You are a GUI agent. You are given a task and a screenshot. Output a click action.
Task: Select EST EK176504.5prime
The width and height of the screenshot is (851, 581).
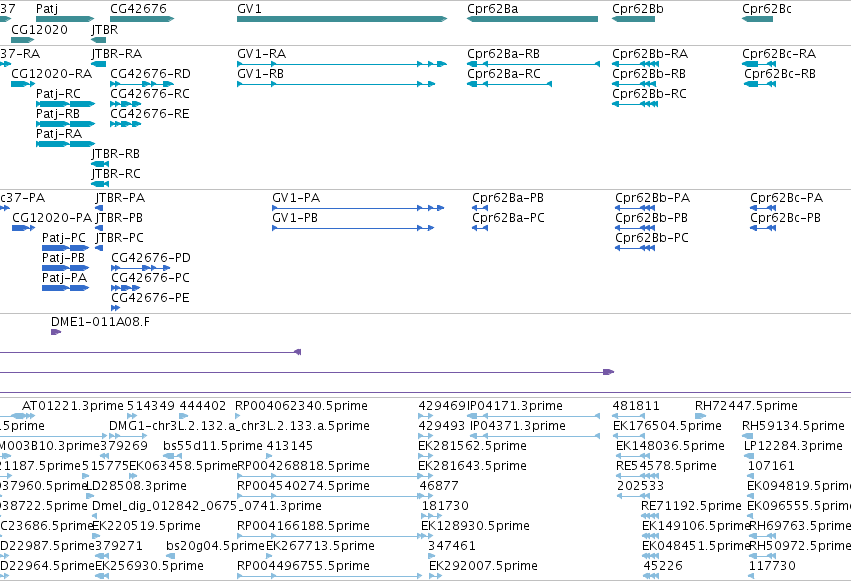631,436
